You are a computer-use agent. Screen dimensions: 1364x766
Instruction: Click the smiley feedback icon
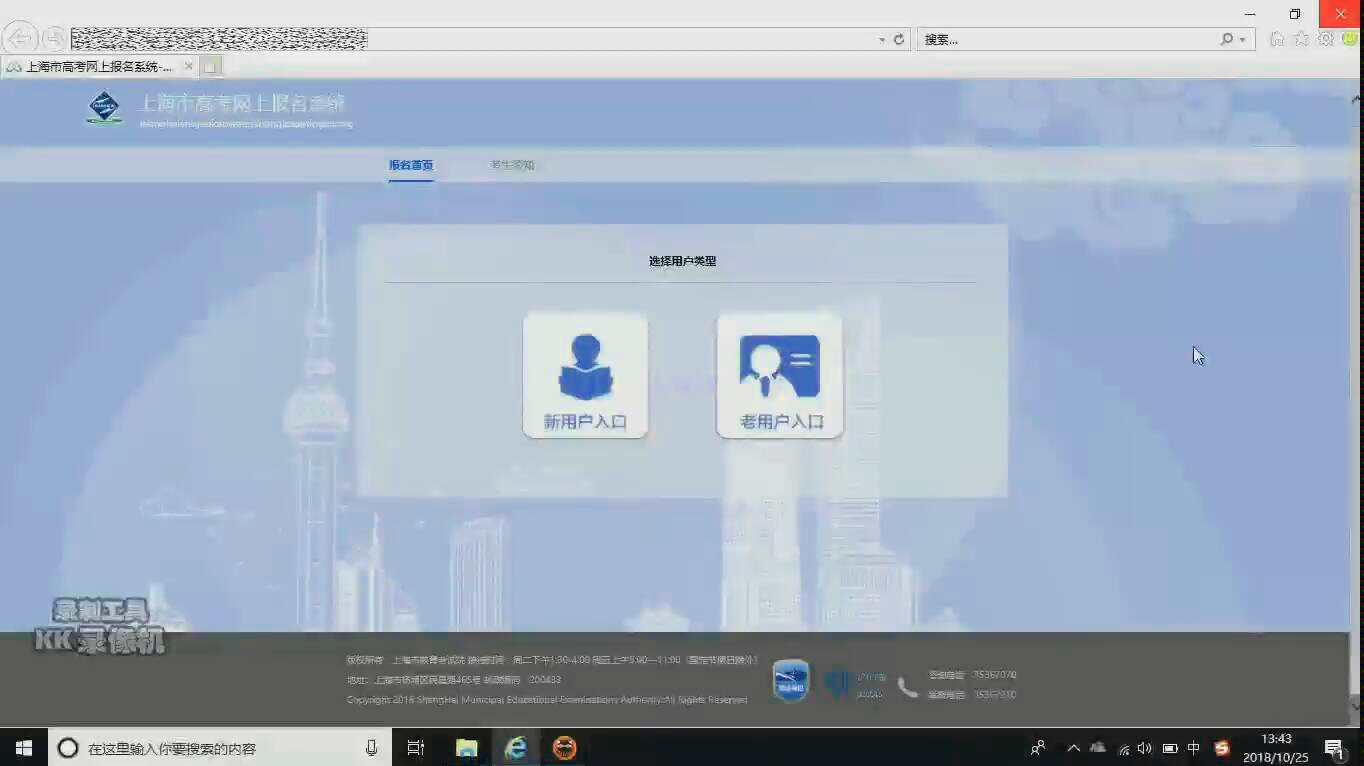click(x=1350, y=39)
